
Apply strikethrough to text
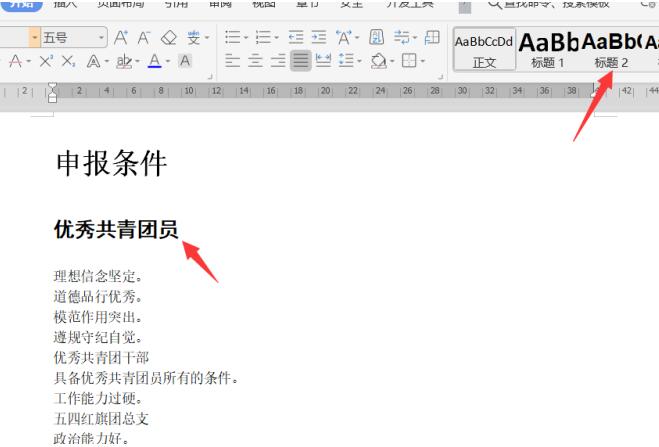tap(16, 61)
